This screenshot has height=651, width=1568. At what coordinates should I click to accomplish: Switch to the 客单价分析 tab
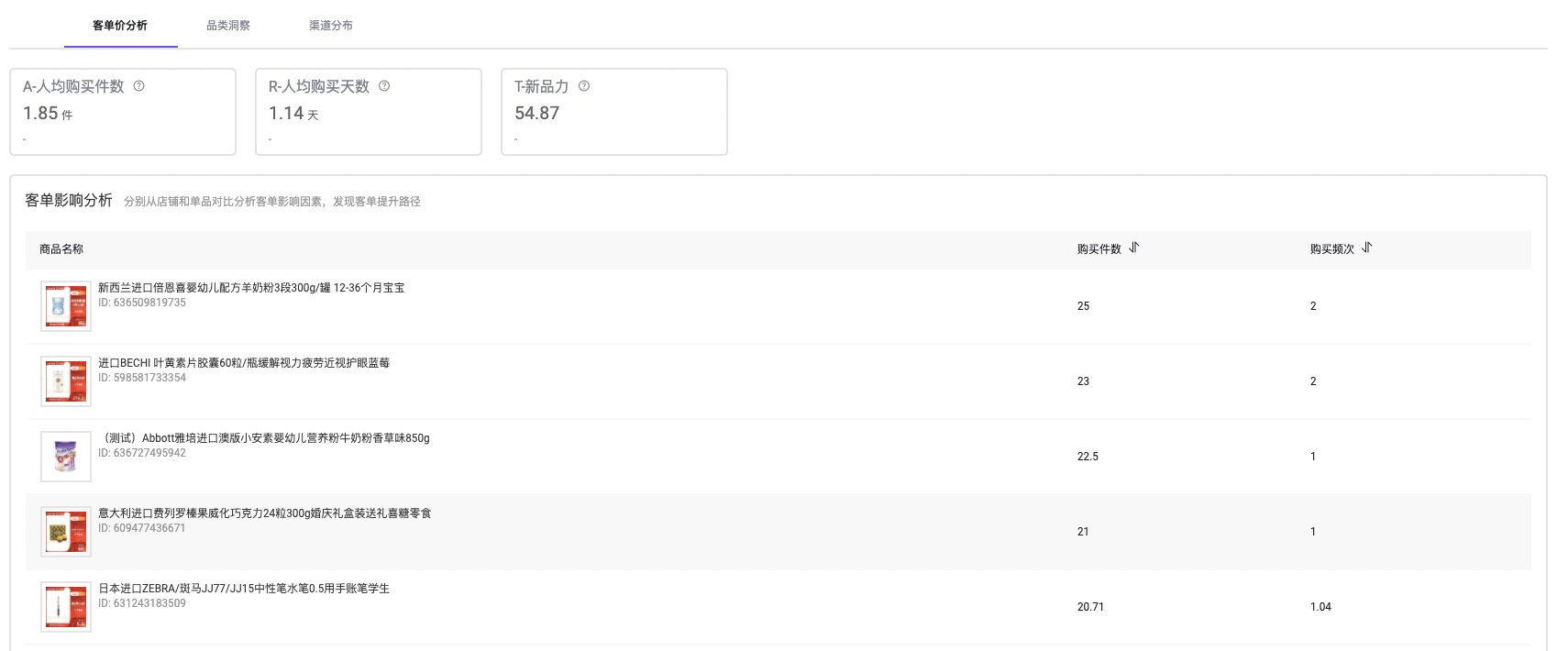[x=120, y=26]
